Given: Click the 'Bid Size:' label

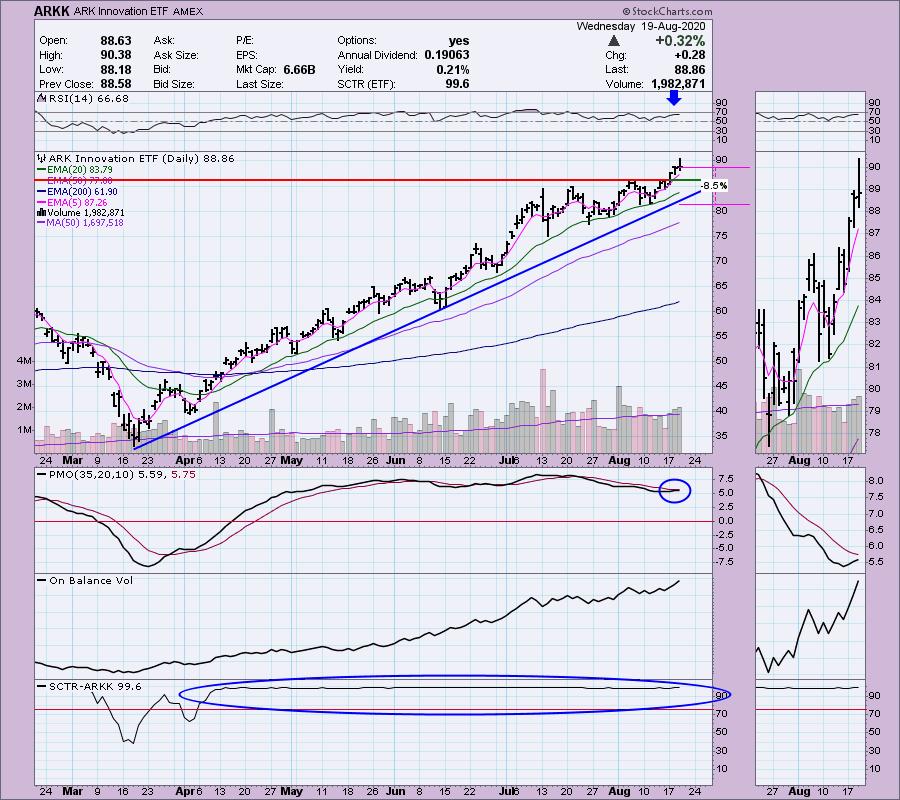Looking at the screenshot, I should [174, 84].
